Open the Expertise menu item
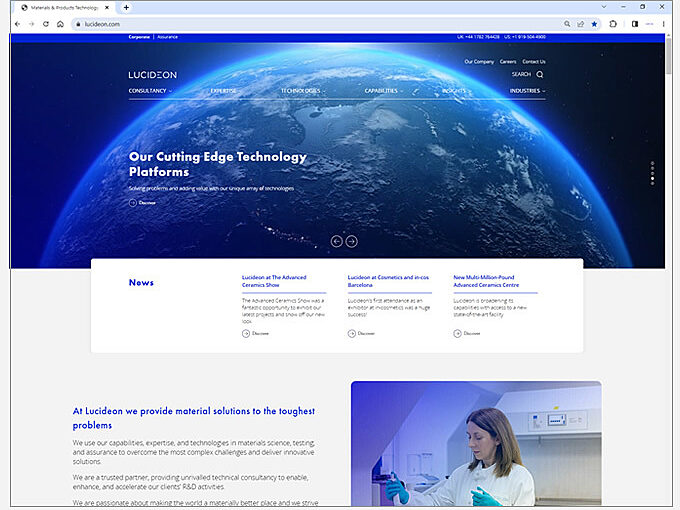 coord(223,91)
